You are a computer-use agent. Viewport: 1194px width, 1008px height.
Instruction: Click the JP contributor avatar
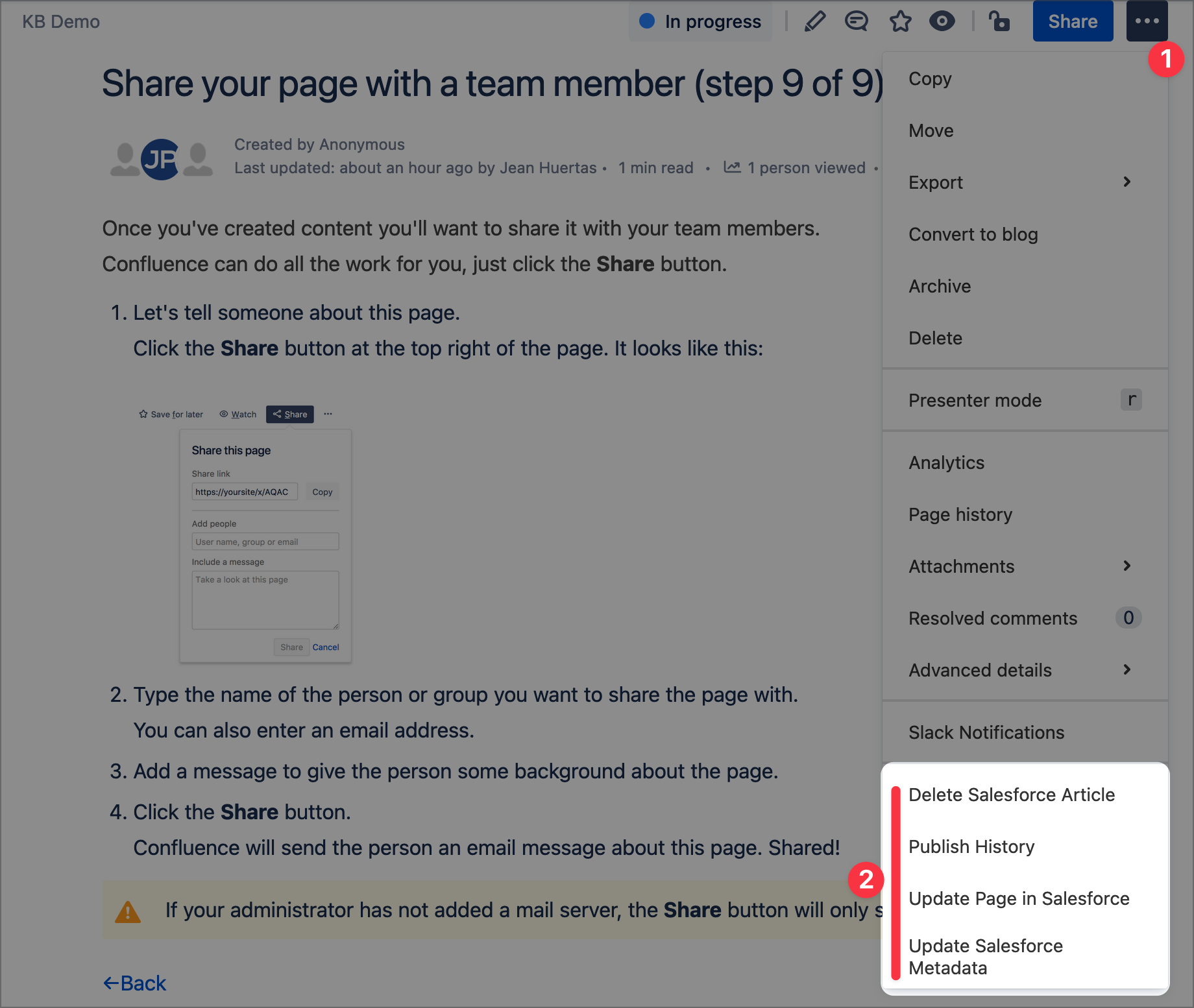160,160
